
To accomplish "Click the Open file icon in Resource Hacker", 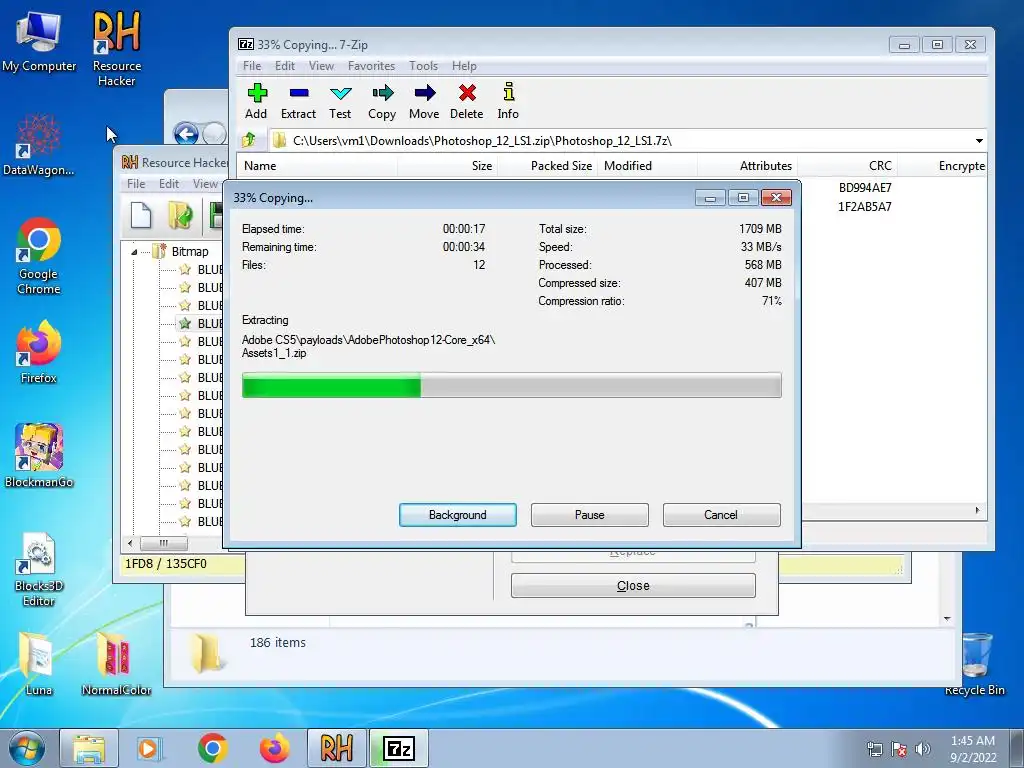I will [x=180, y=216].
